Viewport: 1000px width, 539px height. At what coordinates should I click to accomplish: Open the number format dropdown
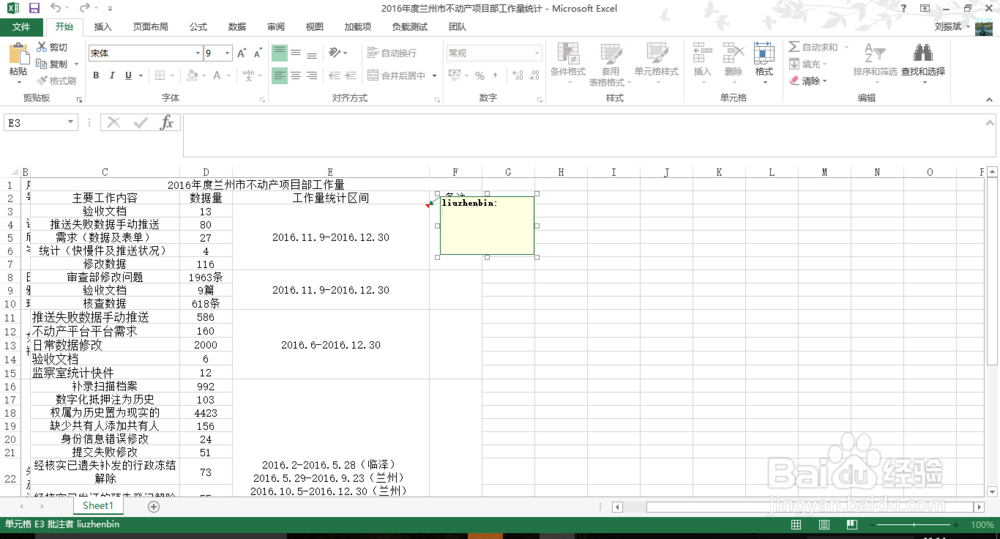[537, 53]
